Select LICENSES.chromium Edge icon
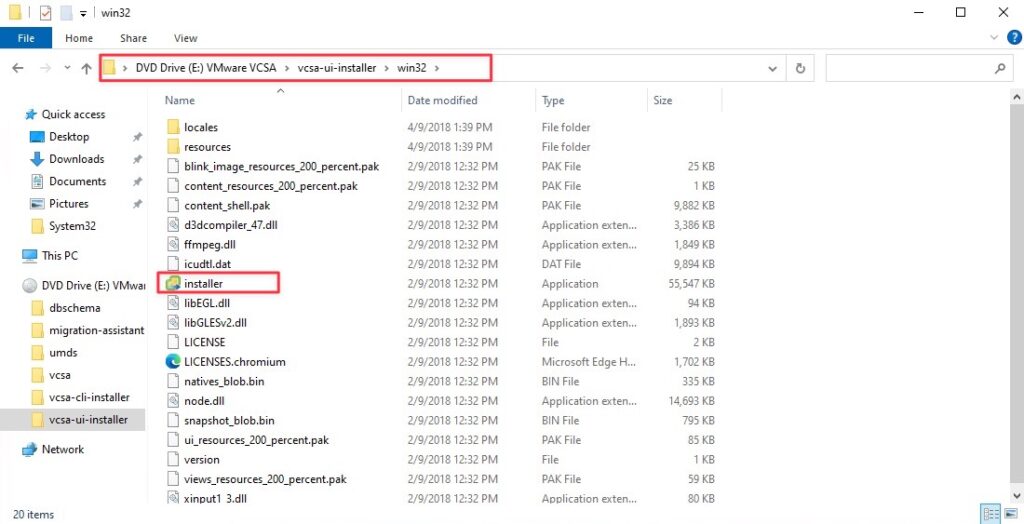Viewport: 1024px width, 524px height. click(172, 361)
